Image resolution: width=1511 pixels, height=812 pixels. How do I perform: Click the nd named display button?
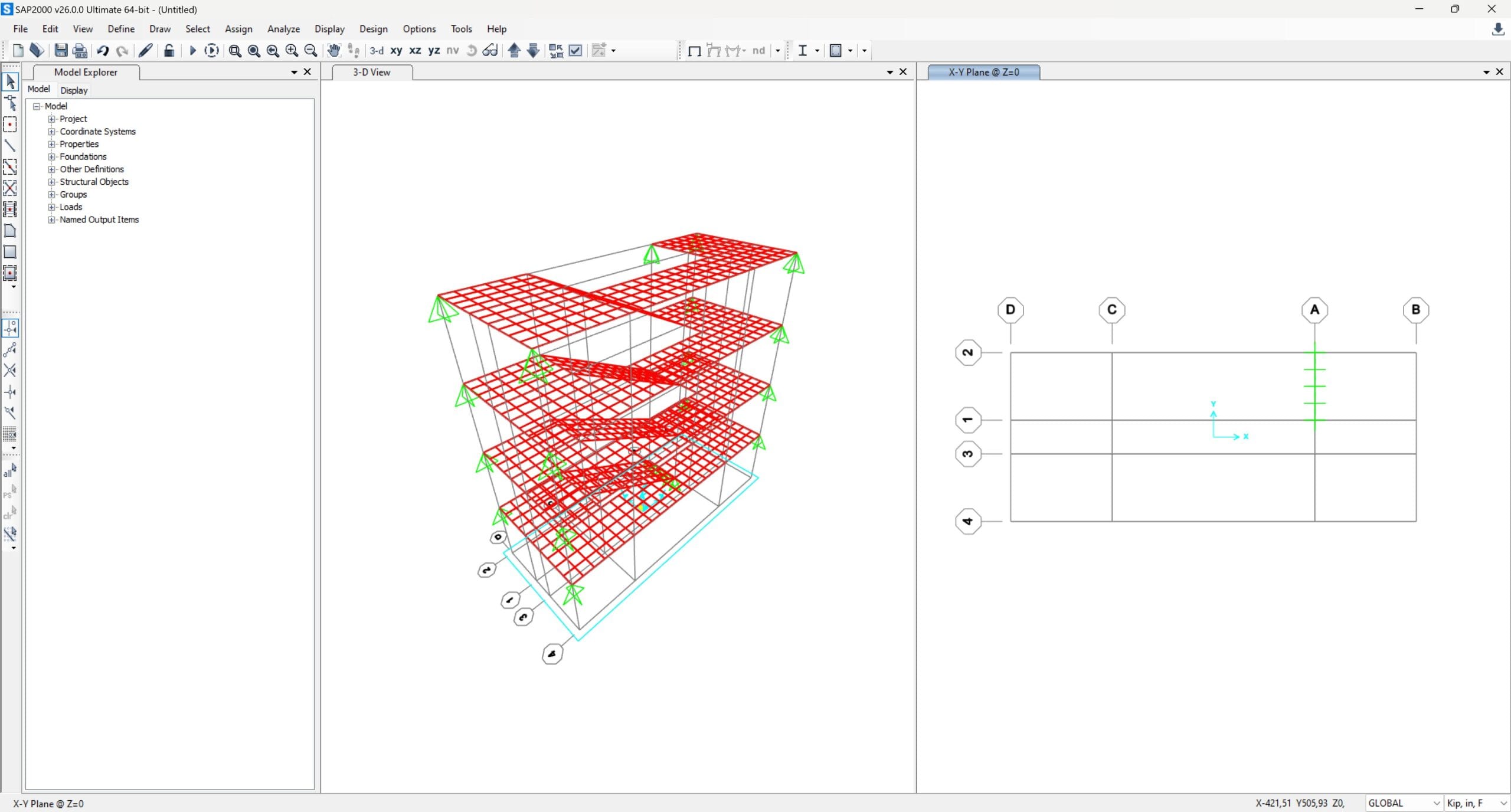pos(759,51)
